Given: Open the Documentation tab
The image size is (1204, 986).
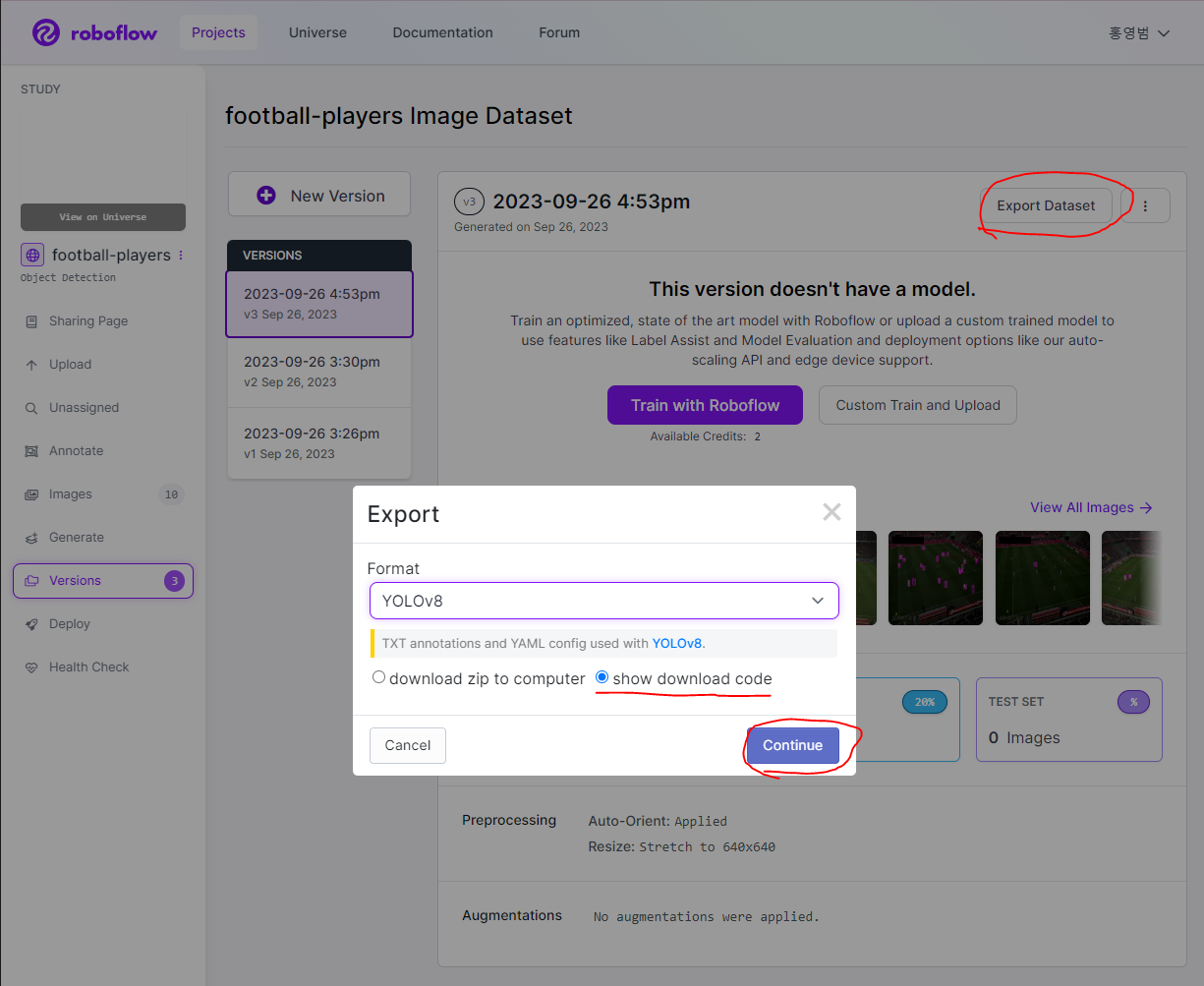Looking at the screenshot, I should tap(442, 32).
